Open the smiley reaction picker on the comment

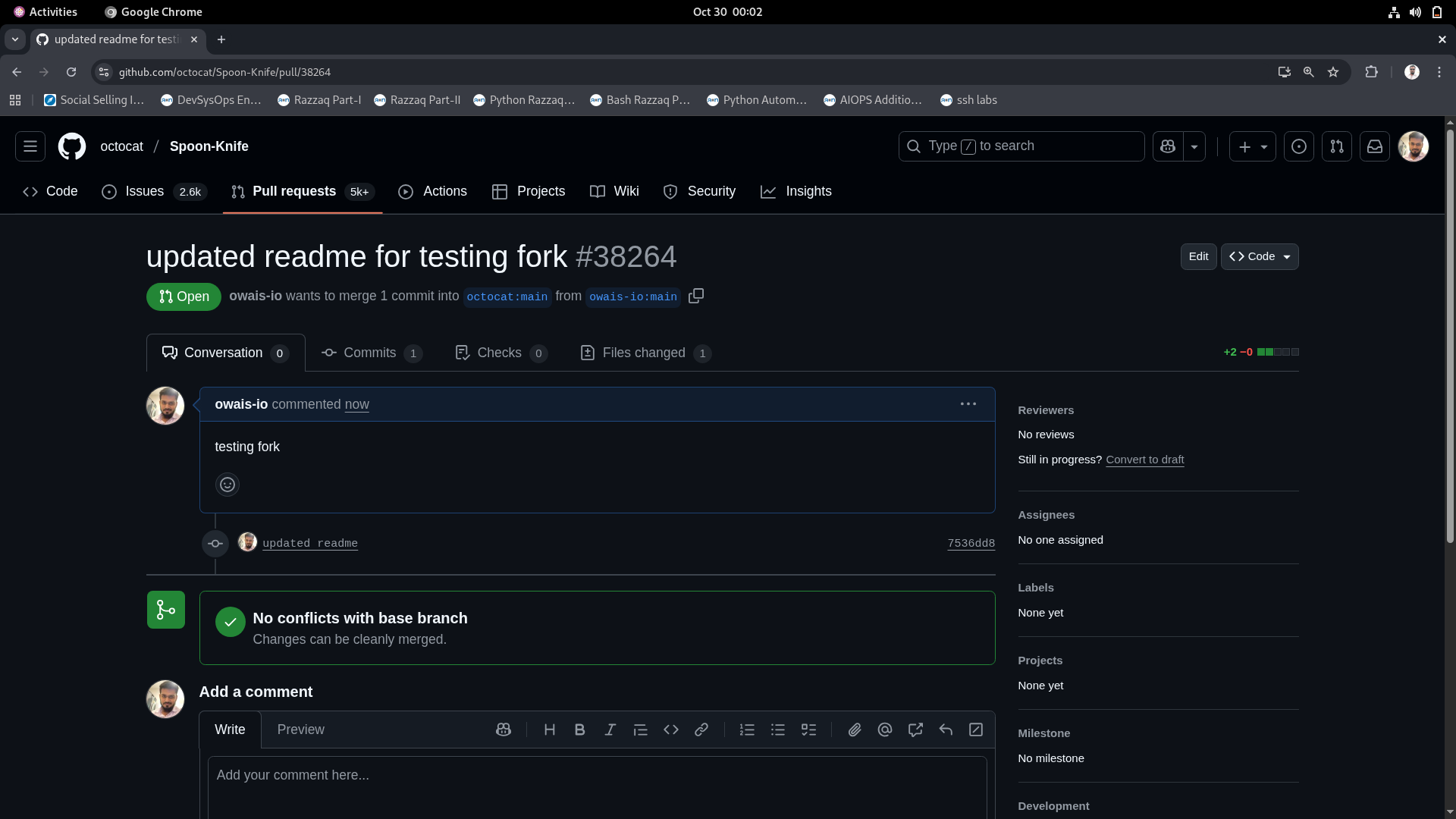(x=227, y=484)
